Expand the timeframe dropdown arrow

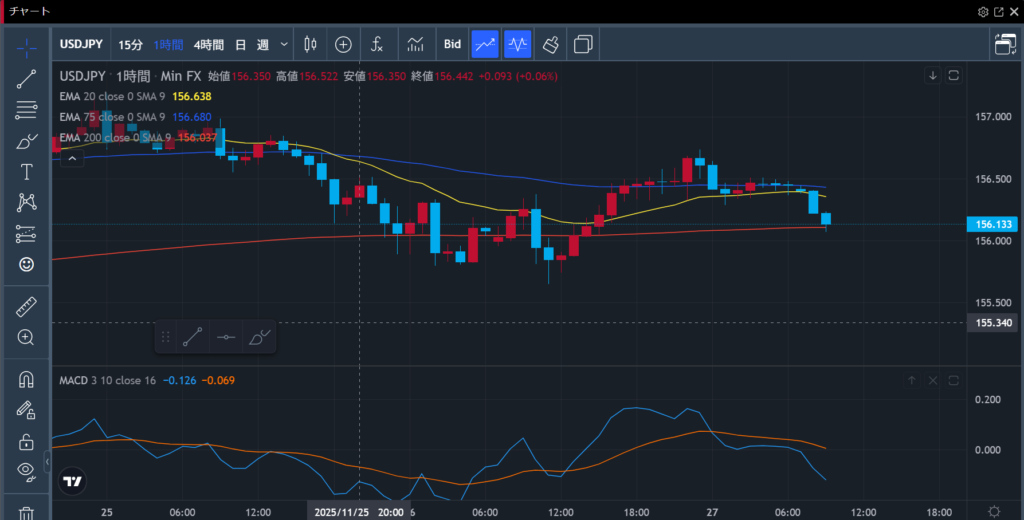point(284,44)
